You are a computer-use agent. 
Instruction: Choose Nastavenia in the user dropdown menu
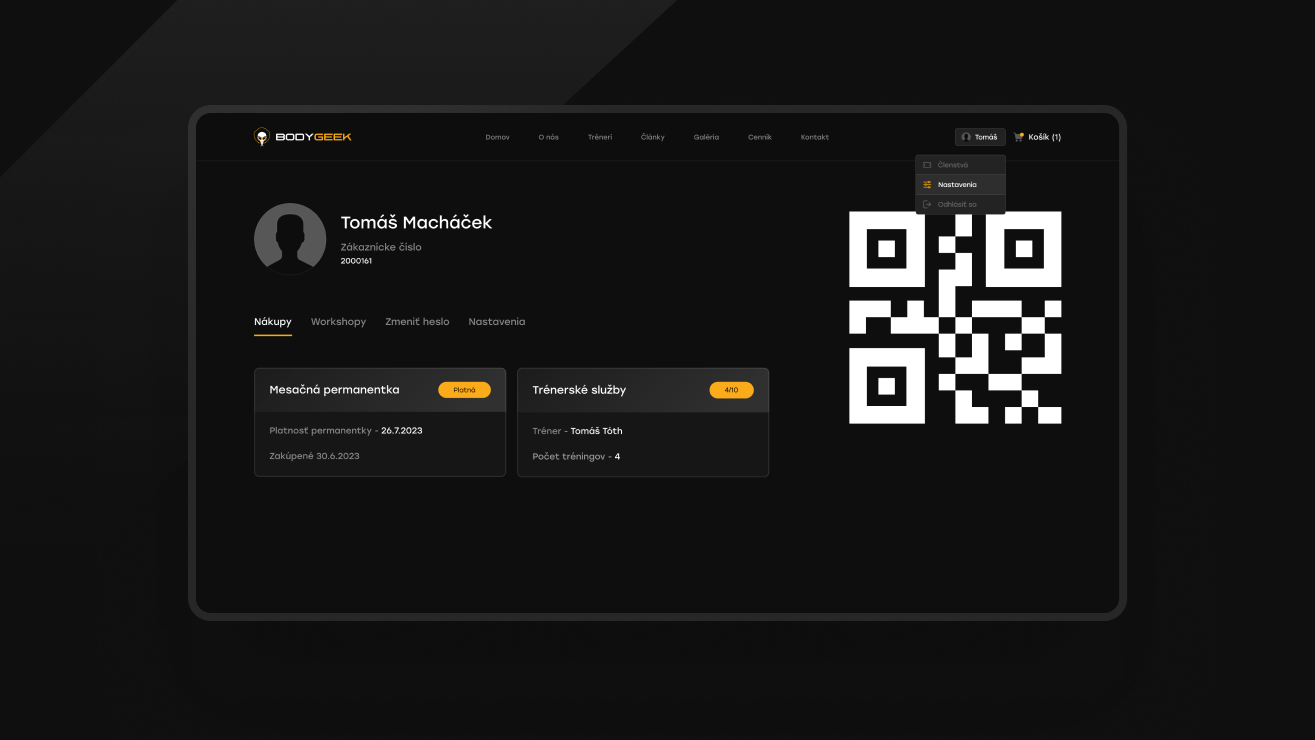(x=960, y=185)
